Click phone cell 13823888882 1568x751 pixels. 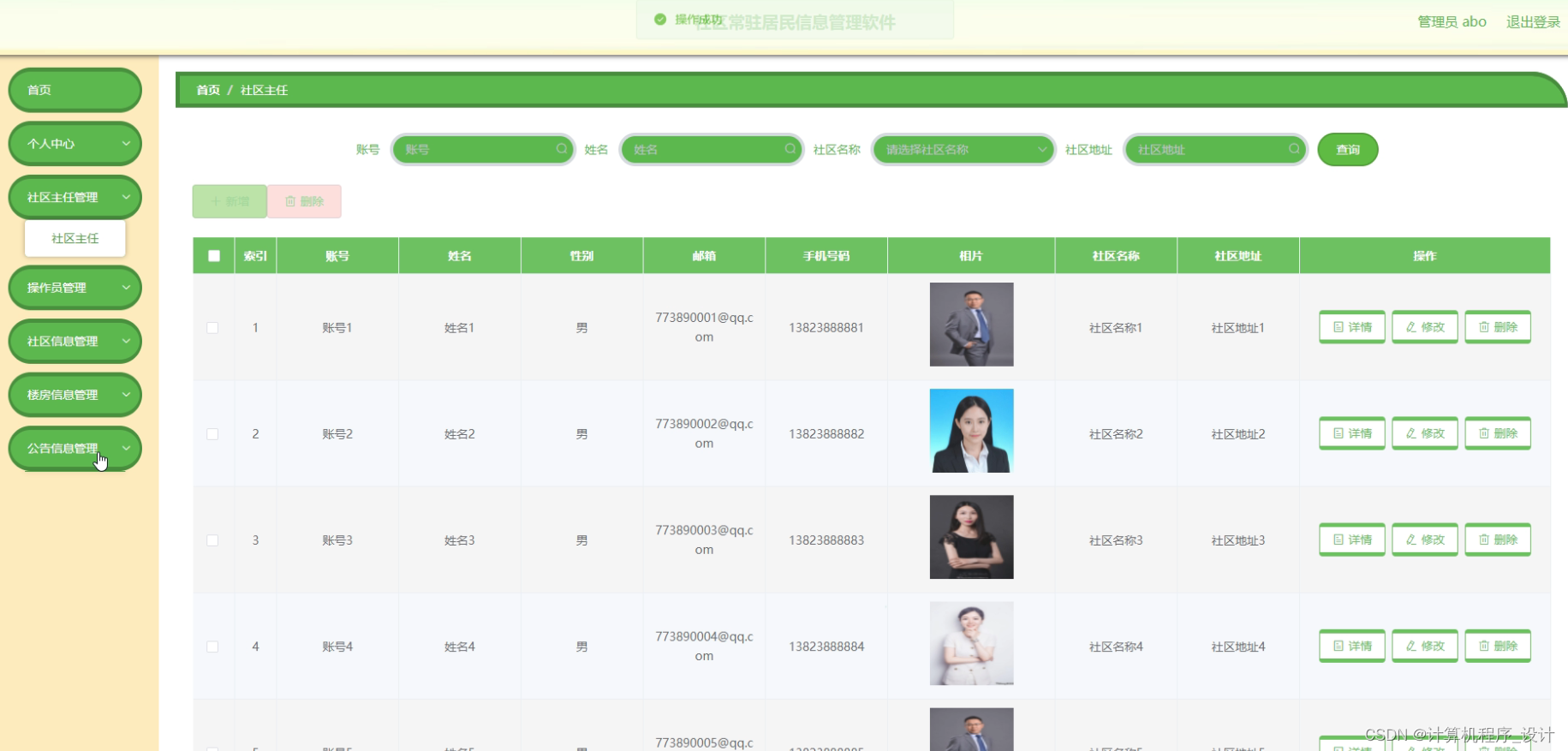pyautogui.click(x=826, y=434)
